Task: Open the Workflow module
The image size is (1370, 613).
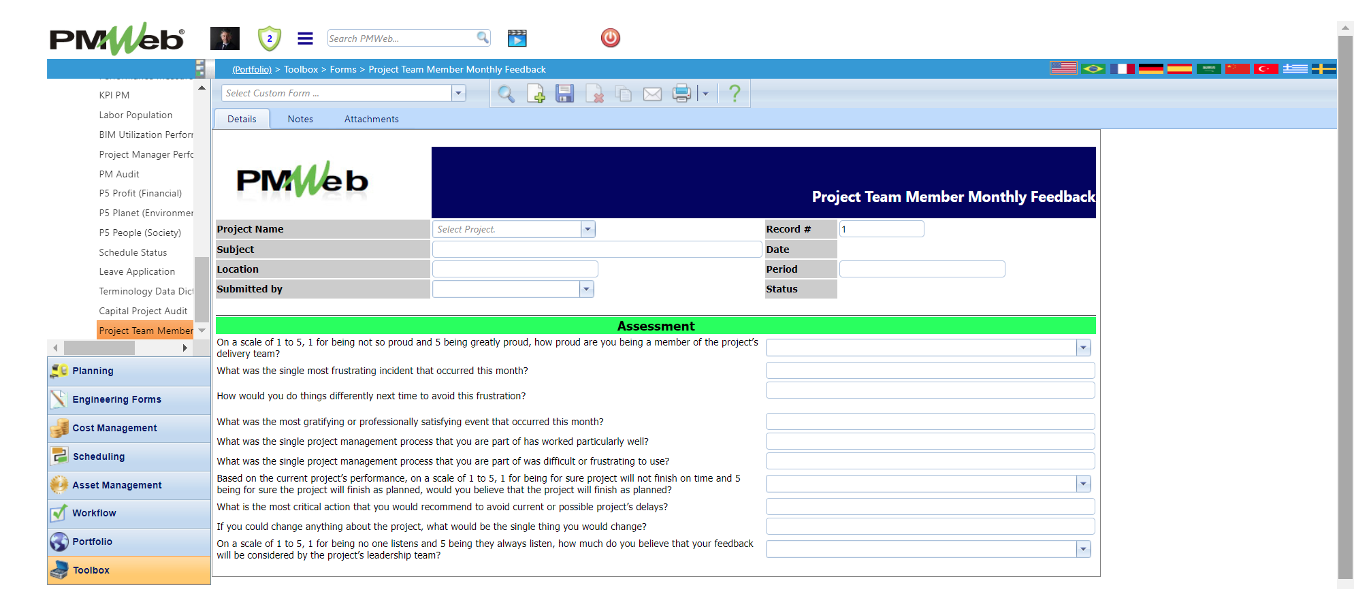Action: point(129,513)
